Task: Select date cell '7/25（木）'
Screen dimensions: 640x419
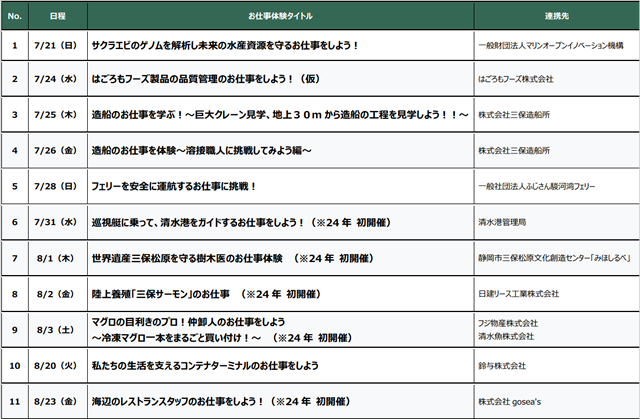Action: click(x=56, y=115)
